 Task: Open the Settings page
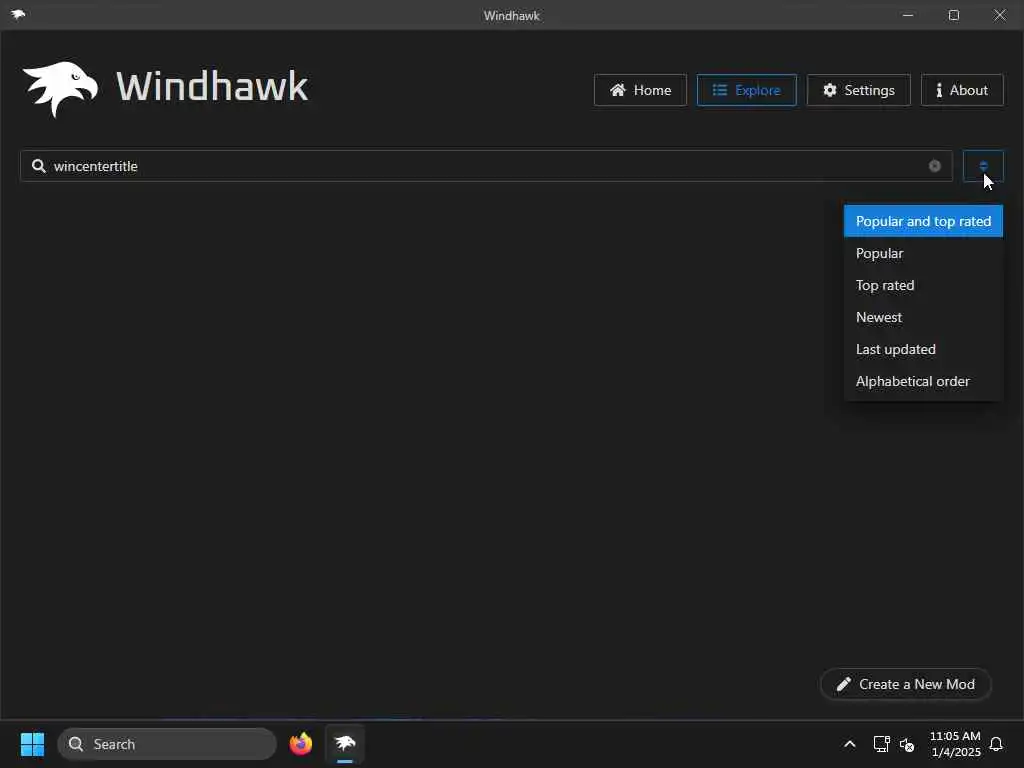858,90
